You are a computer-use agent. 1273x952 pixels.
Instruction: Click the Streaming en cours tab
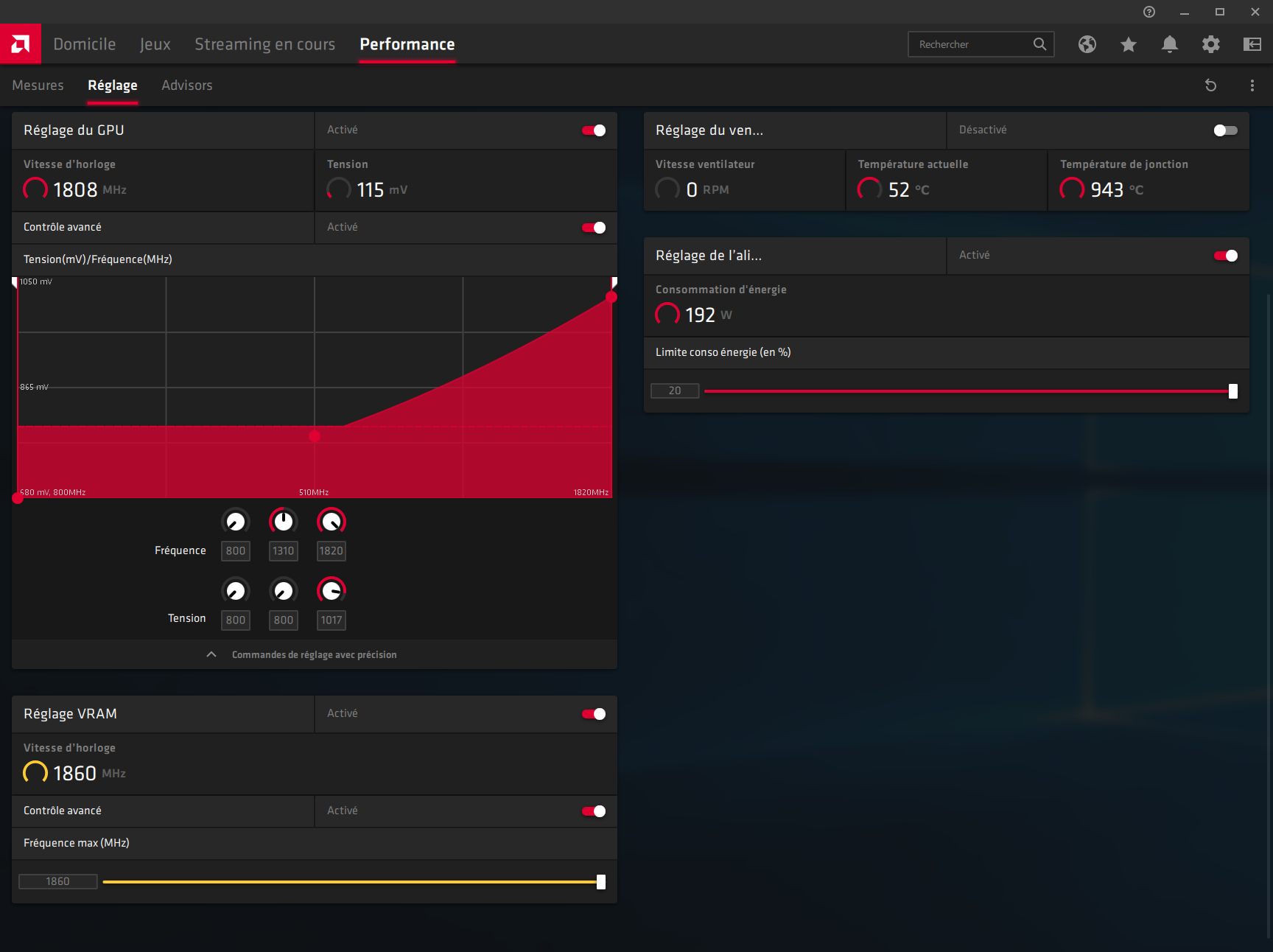(x=264, y=44)
